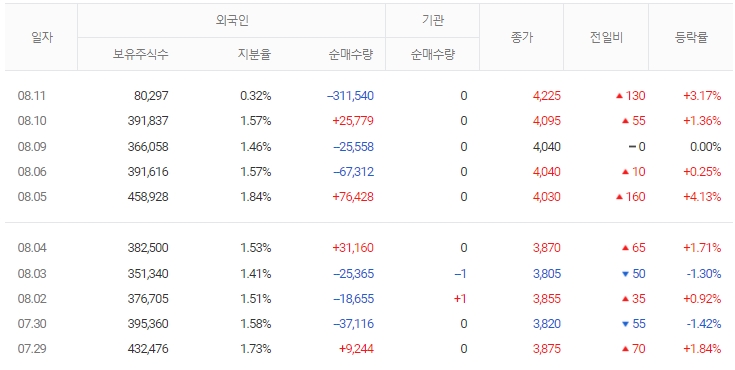The height and width of the screenshot is (370, 735).
Task: Click net volume -18,655
Action: (353, 299)
